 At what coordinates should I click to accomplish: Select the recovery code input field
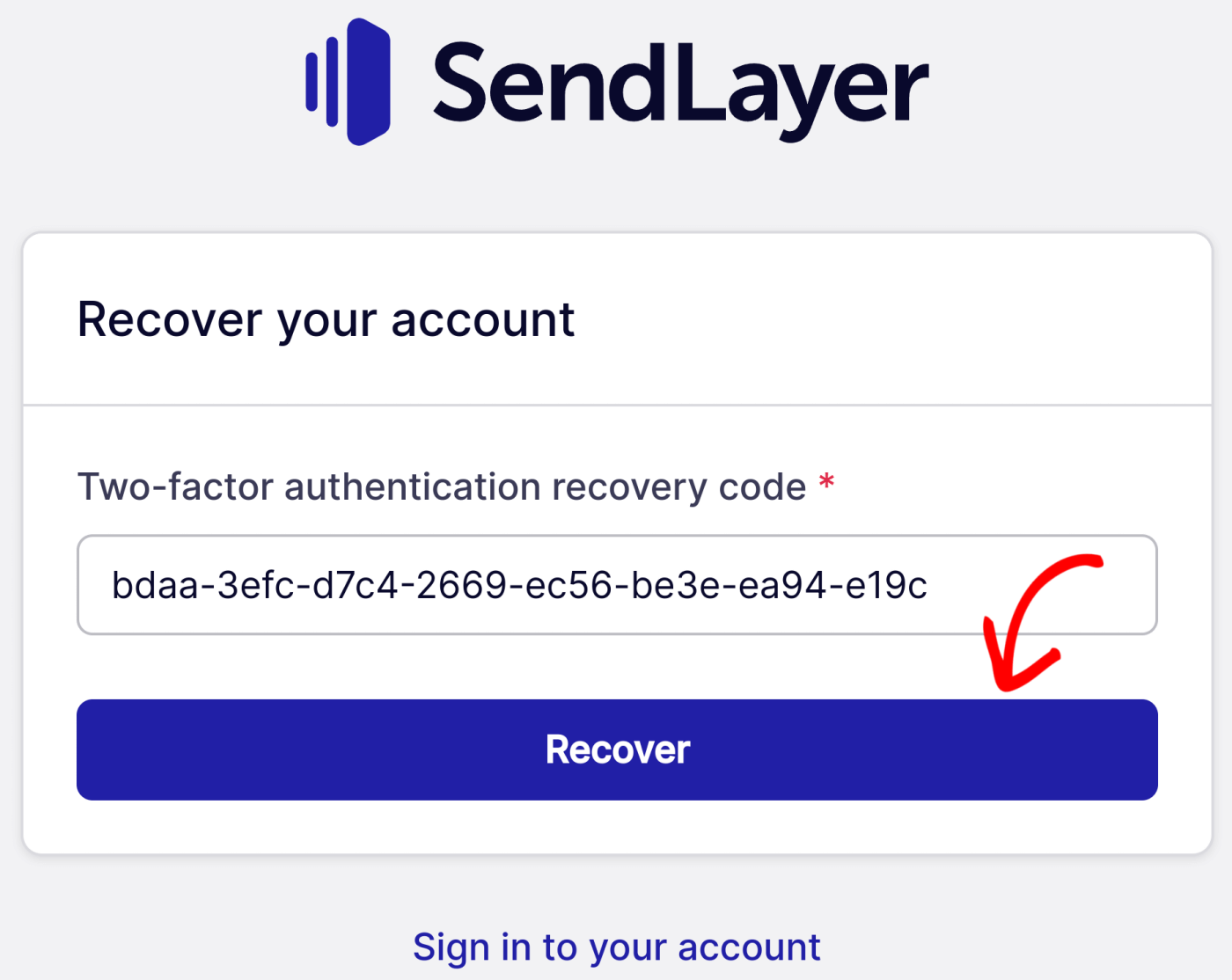tap(616, 585)
